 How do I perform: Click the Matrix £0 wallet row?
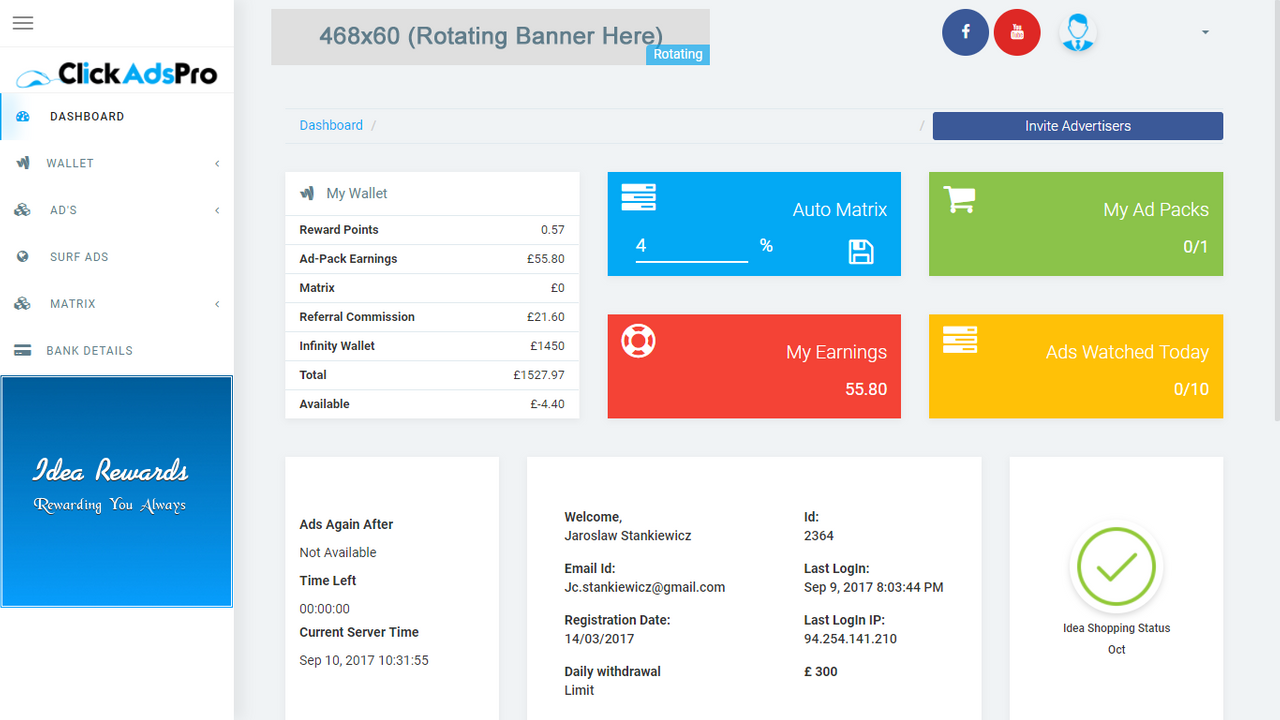[x=432, y=288]
